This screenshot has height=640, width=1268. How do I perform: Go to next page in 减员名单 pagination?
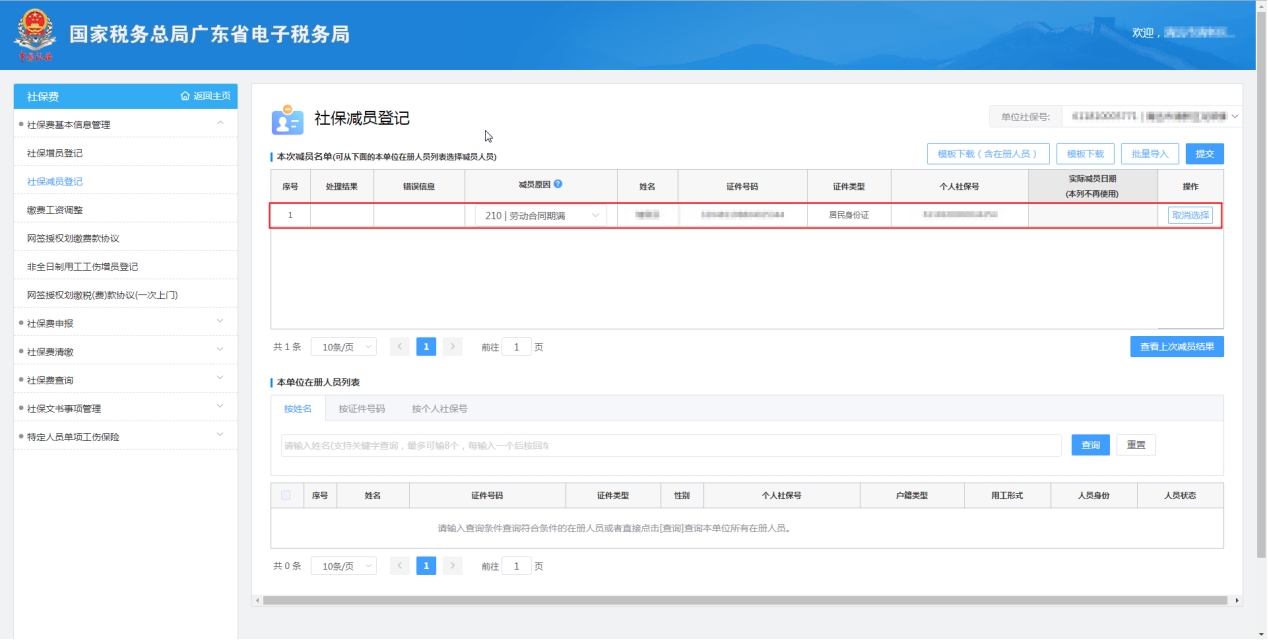coord(452,347)
